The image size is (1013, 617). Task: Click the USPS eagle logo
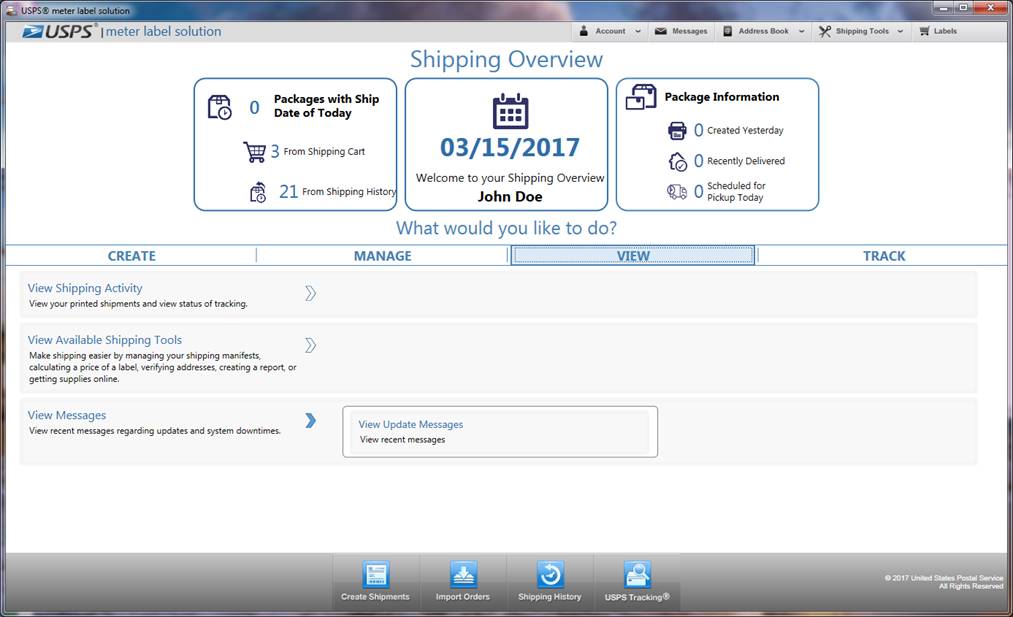click(x=32, y=32)
